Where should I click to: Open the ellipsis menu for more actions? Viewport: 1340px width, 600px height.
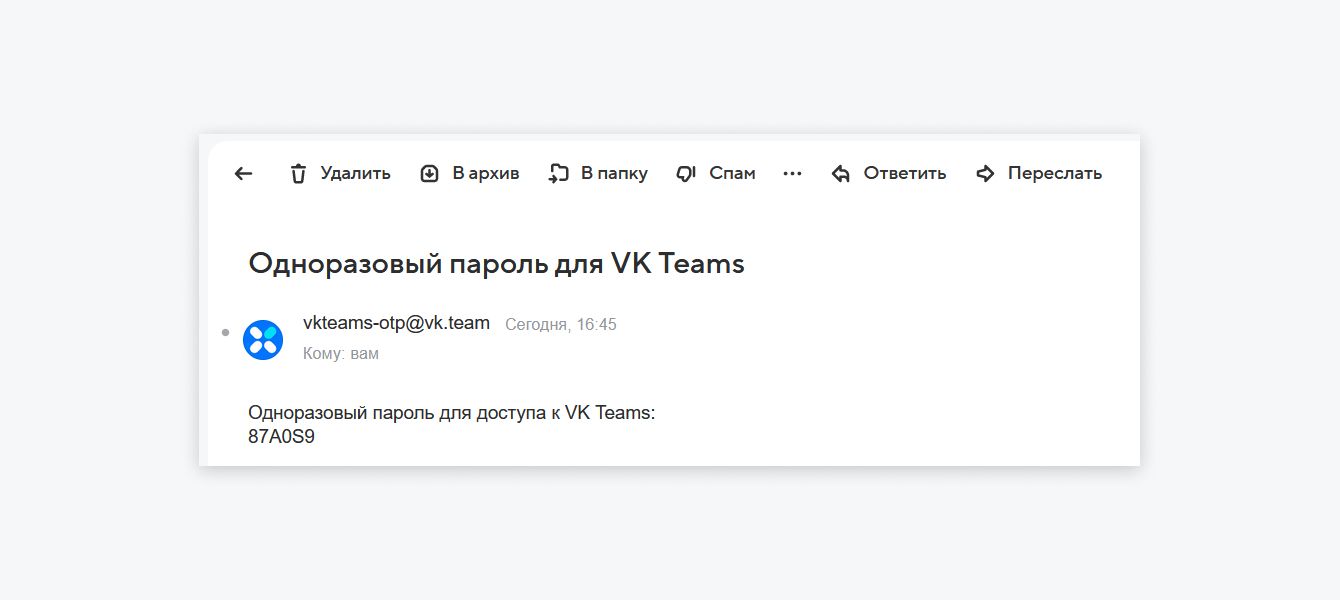point(792,173)
